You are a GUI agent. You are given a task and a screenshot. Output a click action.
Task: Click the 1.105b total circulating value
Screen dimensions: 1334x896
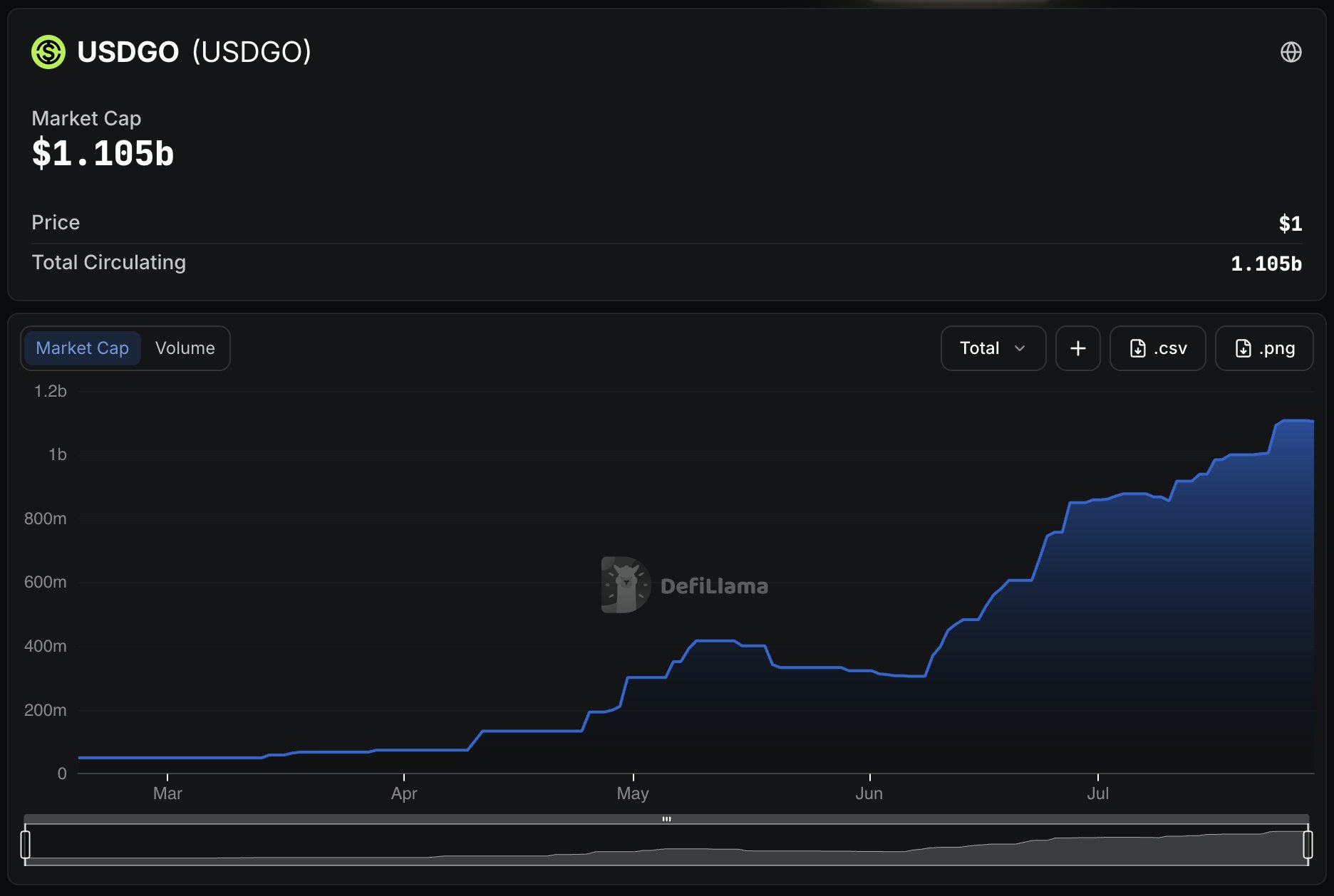click(x=1266, y=264)
